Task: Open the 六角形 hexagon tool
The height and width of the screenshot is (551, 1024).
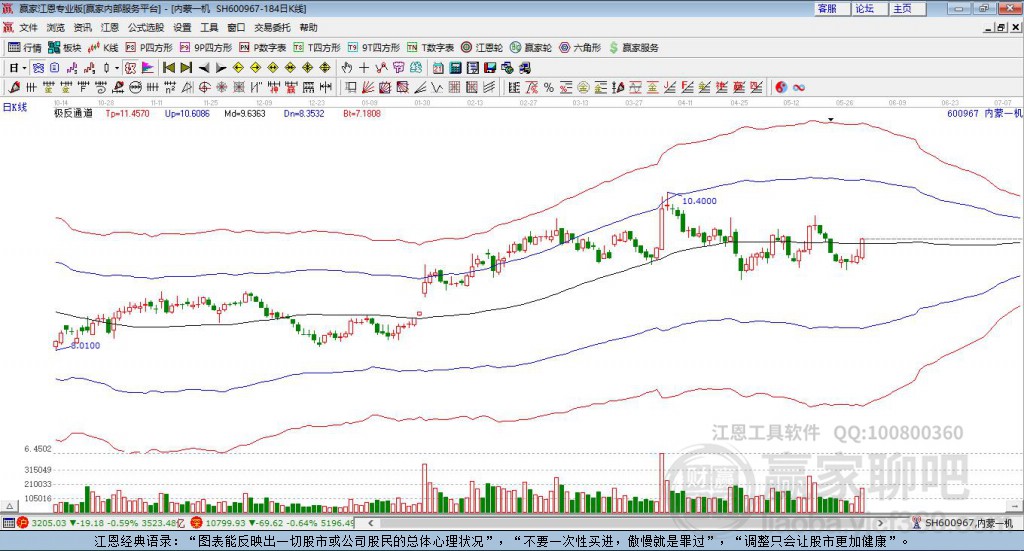Action: (x=580, y=48)
